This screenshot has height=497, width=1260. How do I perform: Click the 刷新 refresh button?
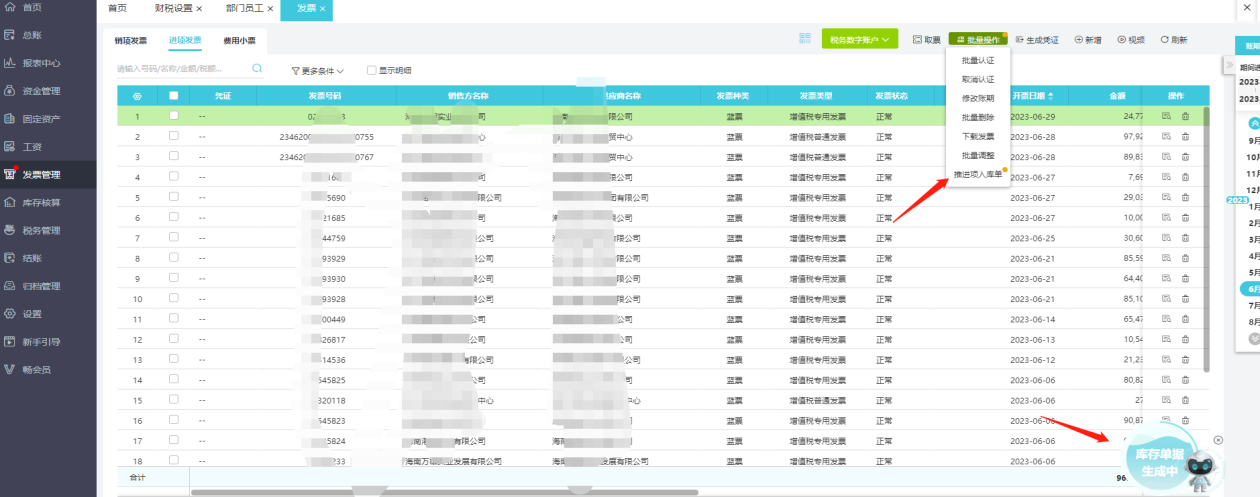[x=1174, y=40]
